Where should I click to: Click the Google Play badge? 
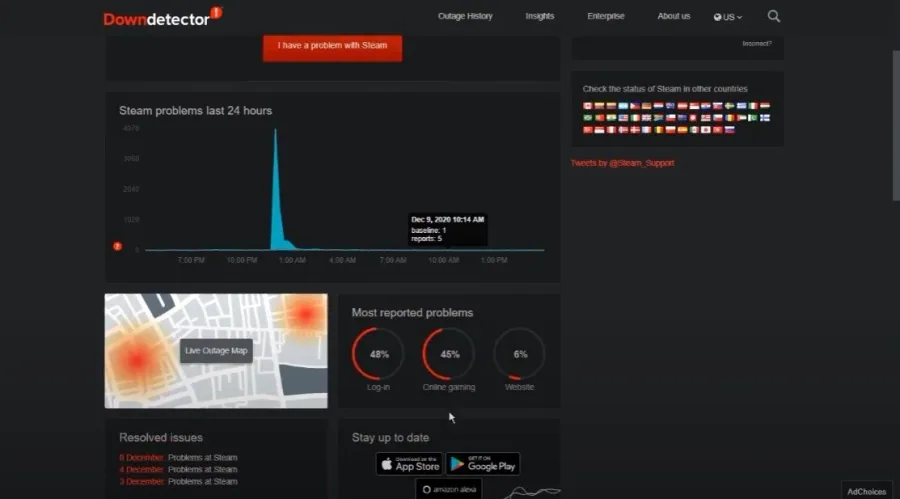tap(483, 464)
